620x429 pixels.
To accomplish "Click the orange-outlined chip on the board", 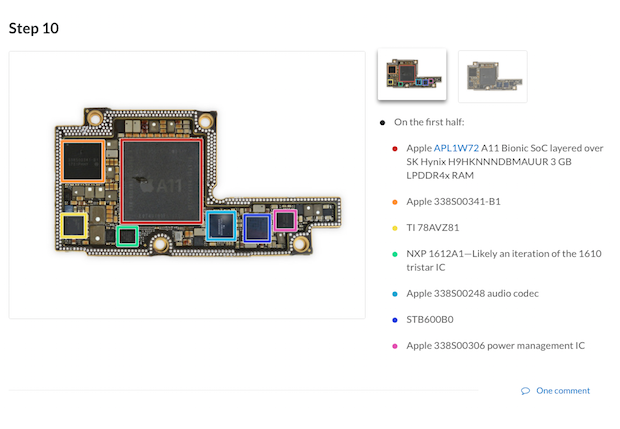I will 83,161.
